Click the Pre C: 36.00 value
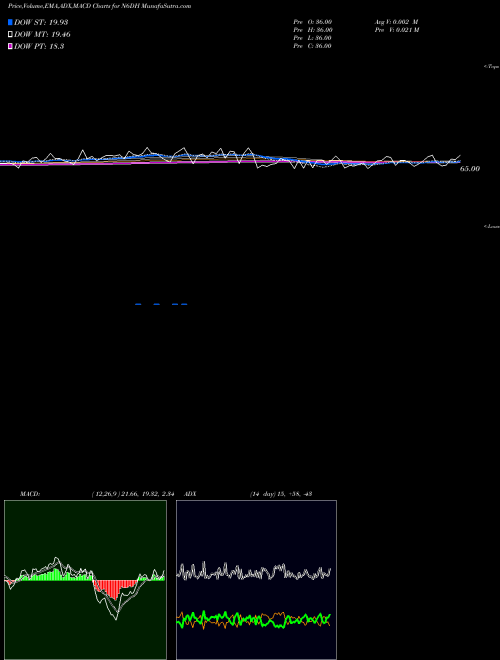This screenshot has width=500, height=660. 313,46
